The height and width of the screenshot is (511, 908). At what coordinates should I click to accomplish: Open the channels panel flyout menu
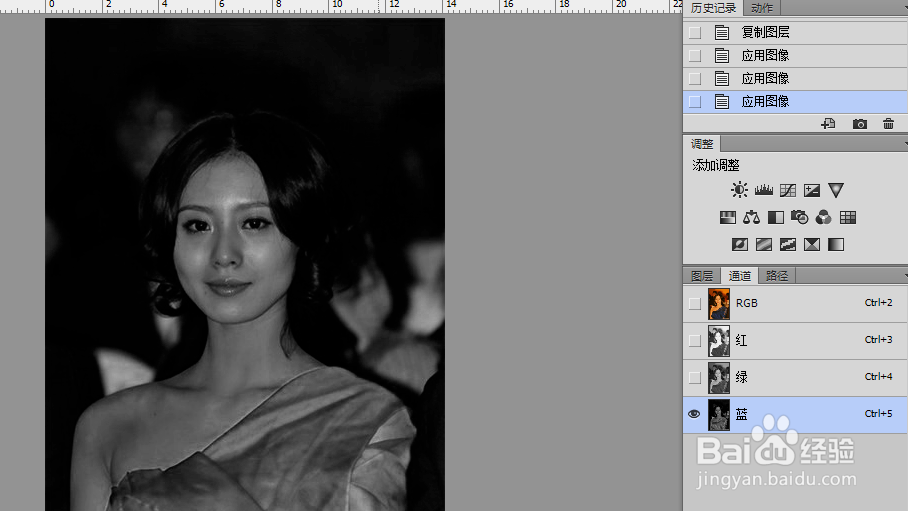coord(905,276)
